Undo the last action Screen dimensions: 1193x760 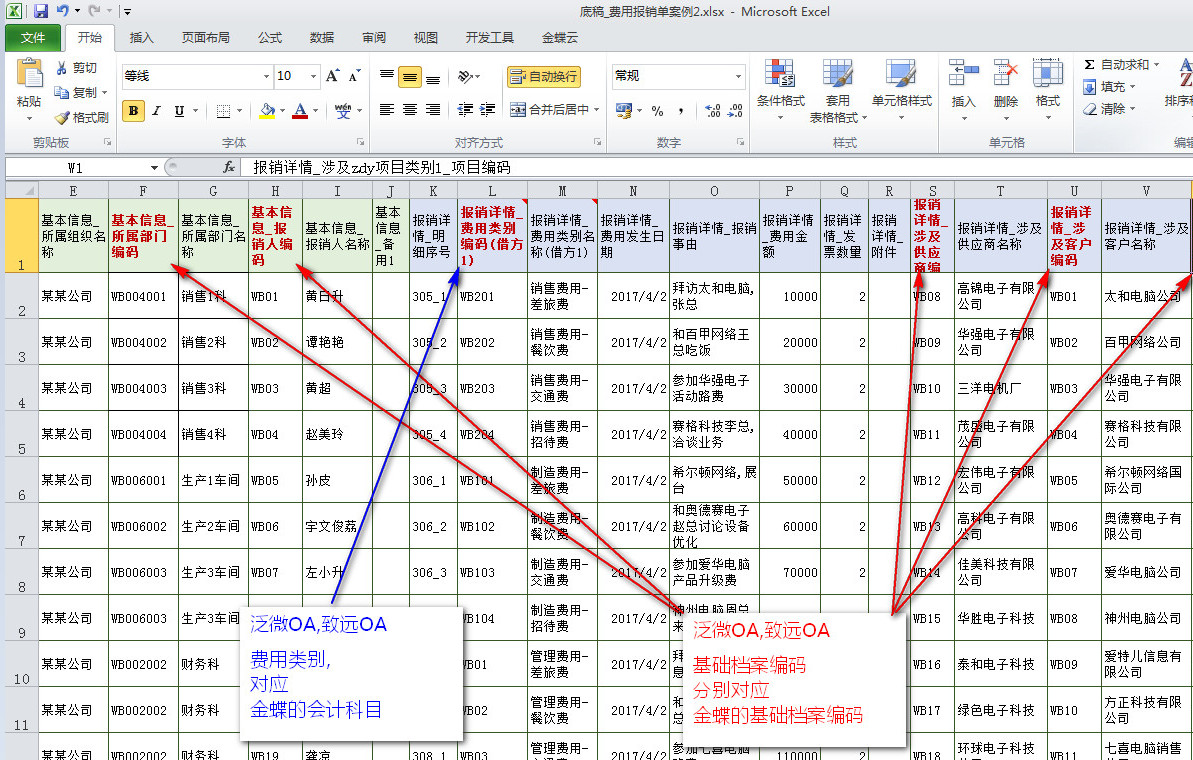62,11
